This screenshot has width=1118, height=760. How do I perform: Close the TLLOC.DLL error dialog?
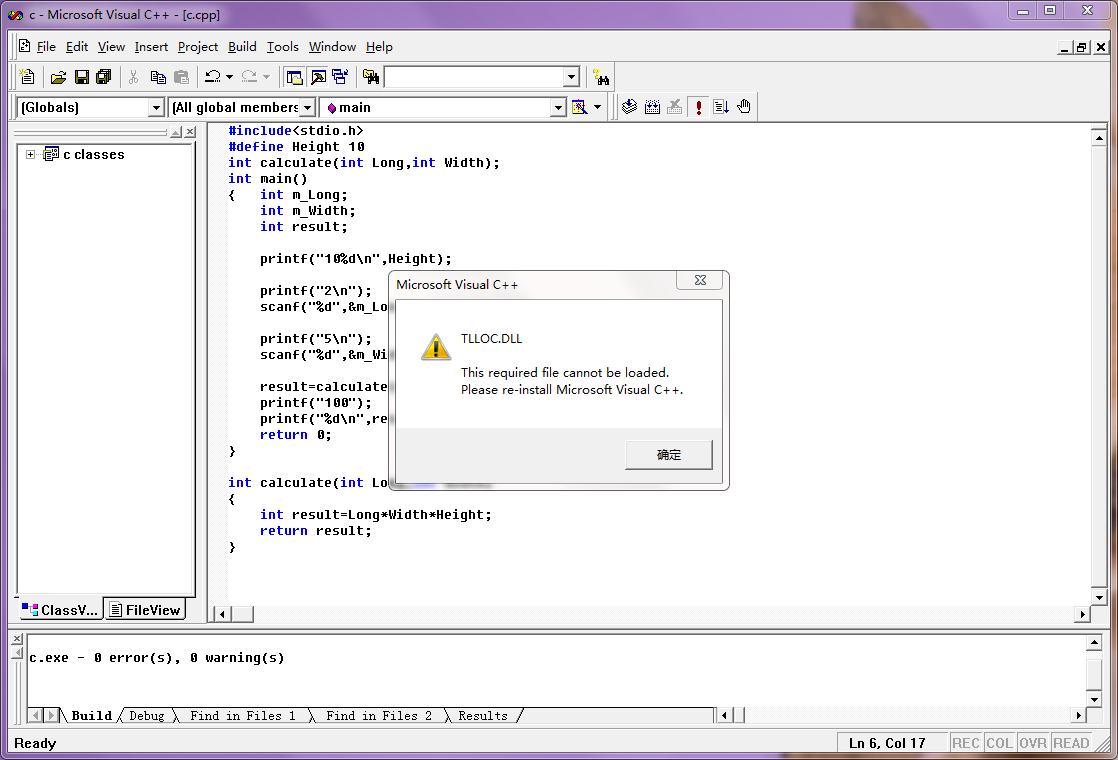pos(700,280)
